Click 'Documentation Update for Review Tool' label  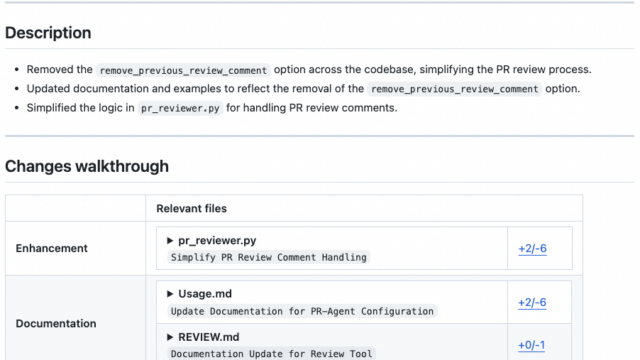[271, 353]
